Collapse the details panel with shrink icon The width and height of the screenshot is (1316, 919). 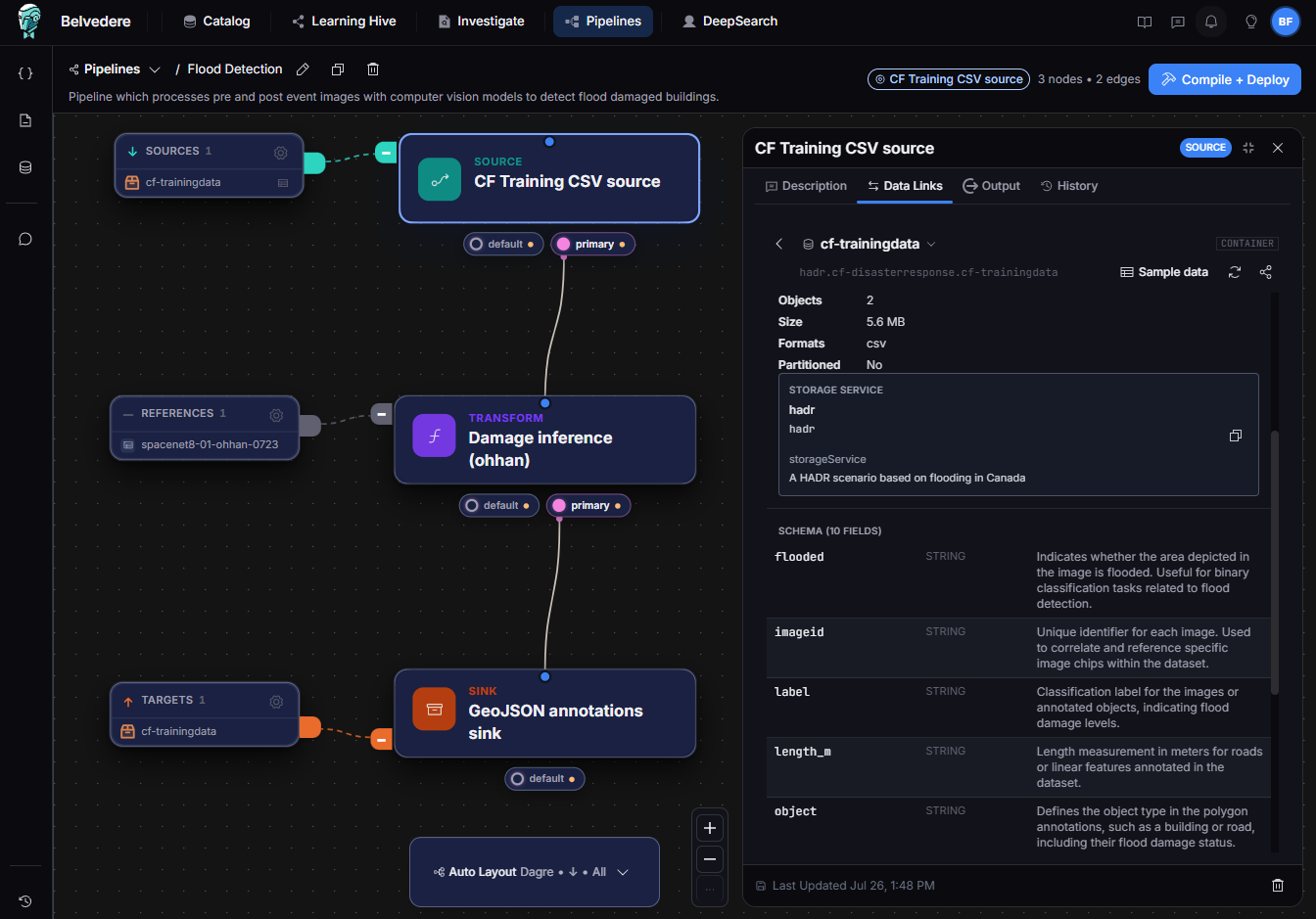pyautogui.click(x=1248, y=148)
